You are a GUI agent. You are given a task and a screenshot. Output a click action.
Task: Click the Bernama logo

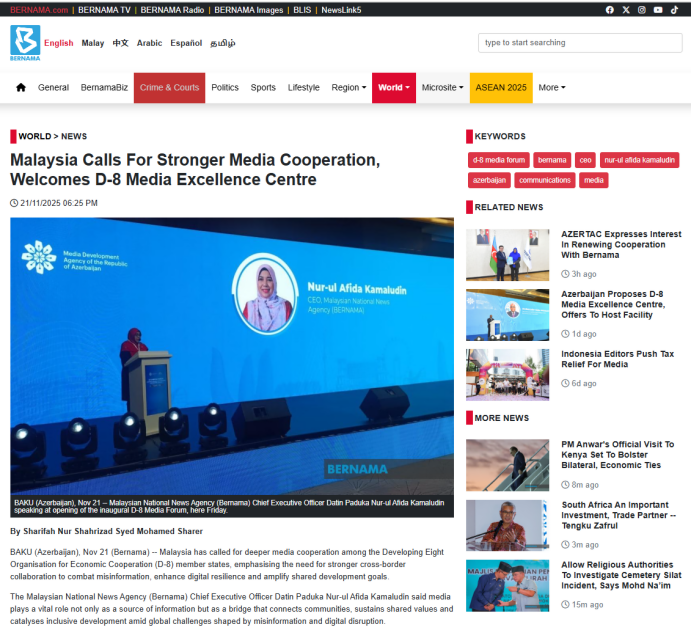pyautogui.click(x=25, y=43)
